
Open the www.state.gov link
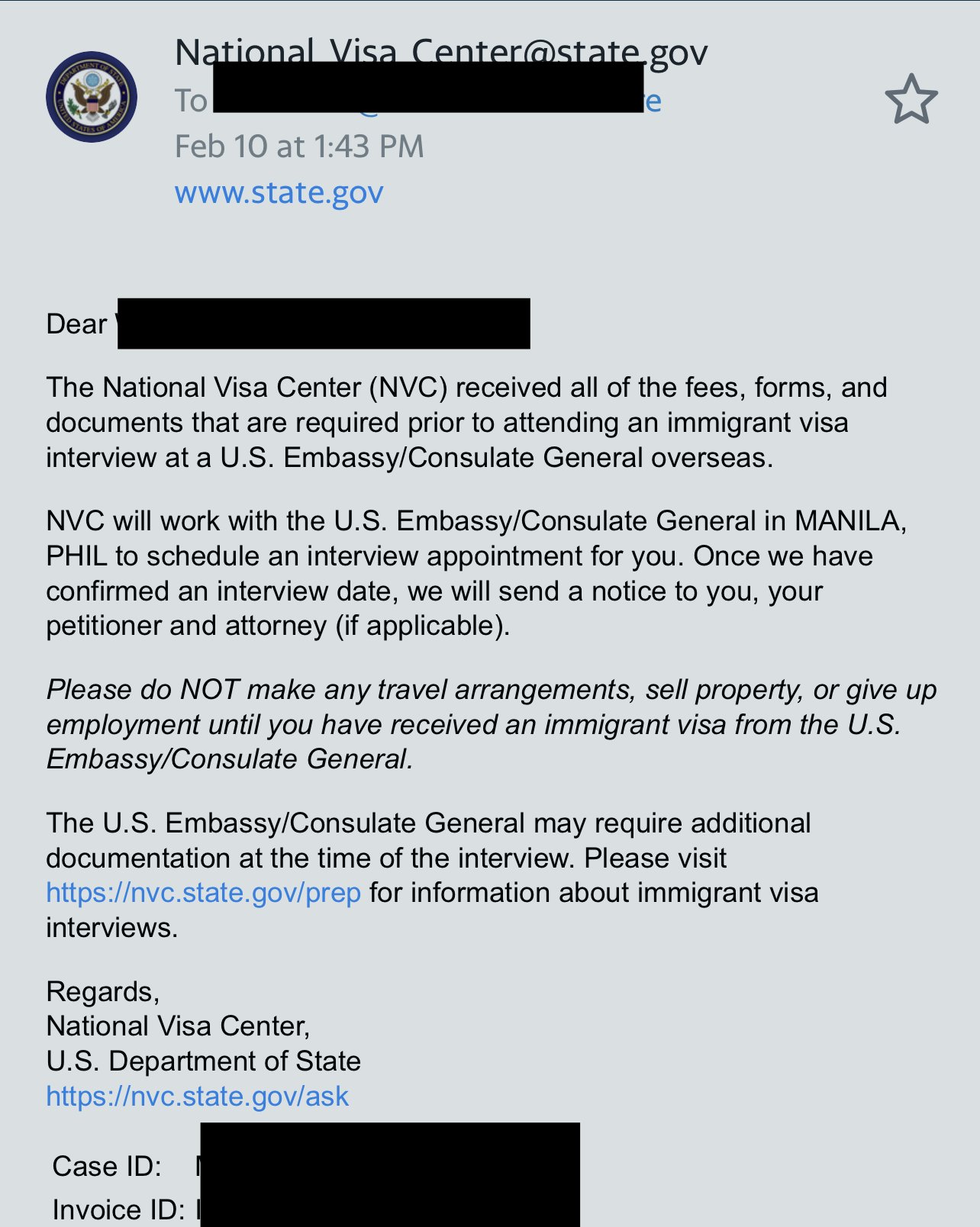tap(279, 192)
